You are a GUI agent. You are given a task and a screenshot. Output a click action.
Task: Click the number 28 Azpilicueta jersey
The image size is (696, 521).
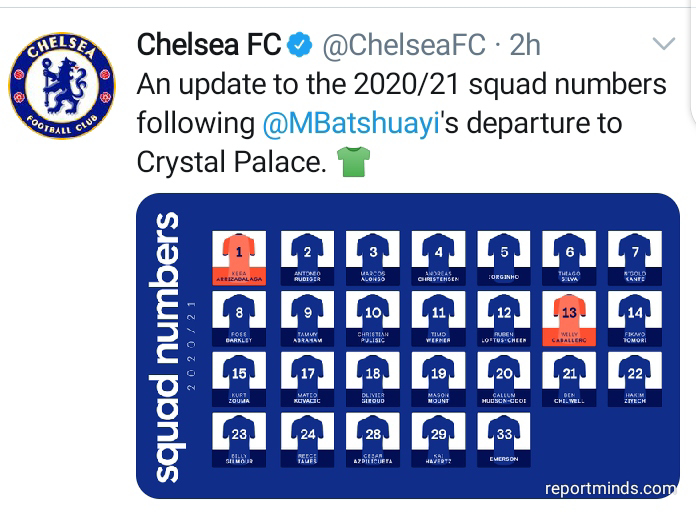tap(372, 436)
